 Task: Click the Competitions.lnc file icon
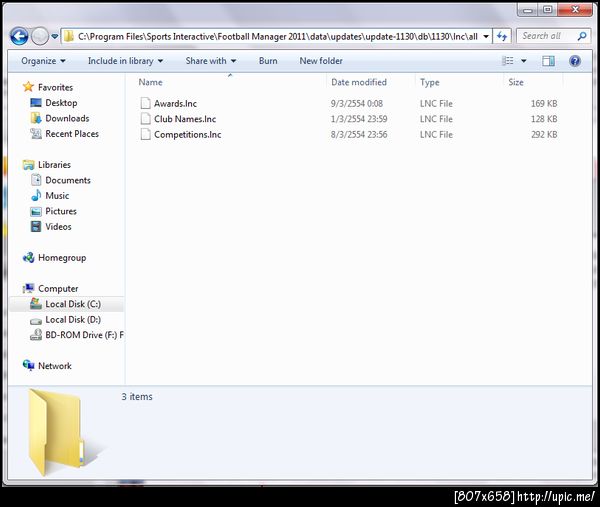145,134
